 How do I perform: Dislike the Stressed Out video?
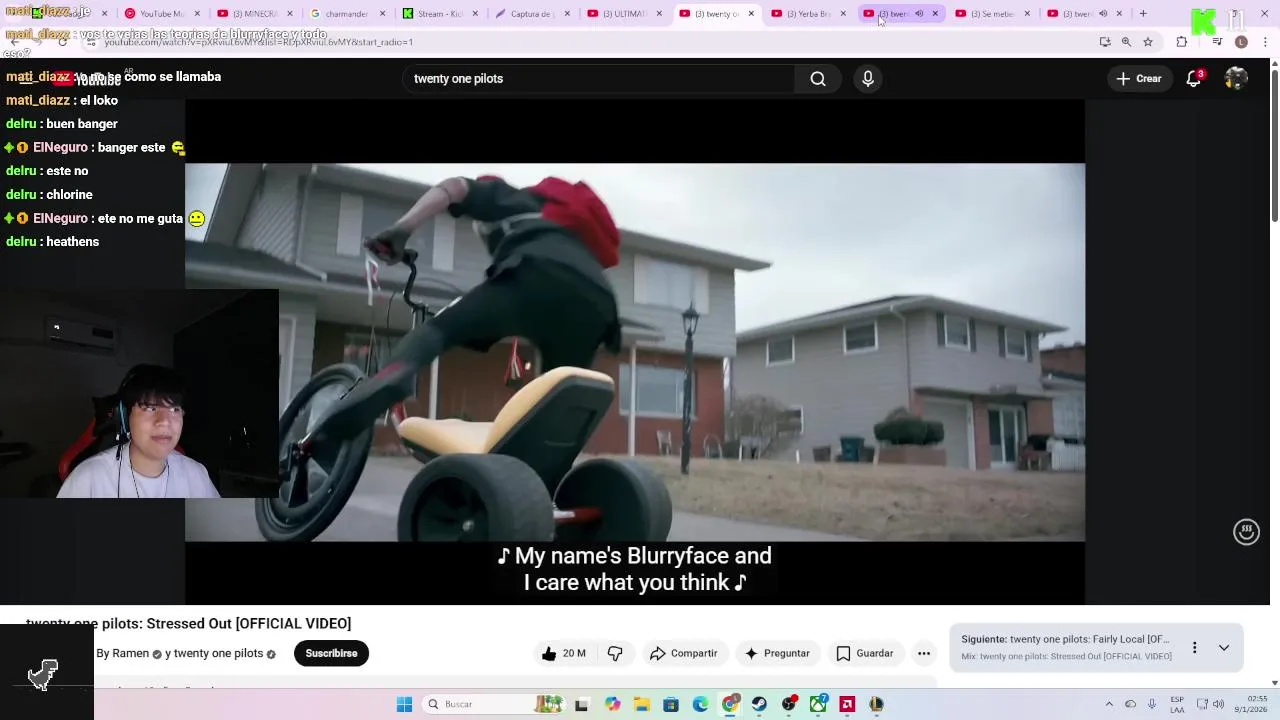(x=615, y=653)
